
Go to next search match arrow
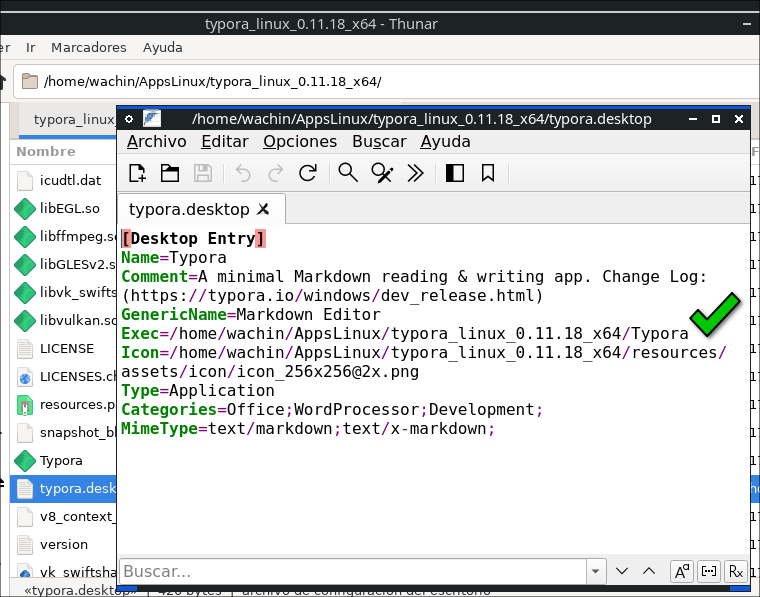[622, 571]
